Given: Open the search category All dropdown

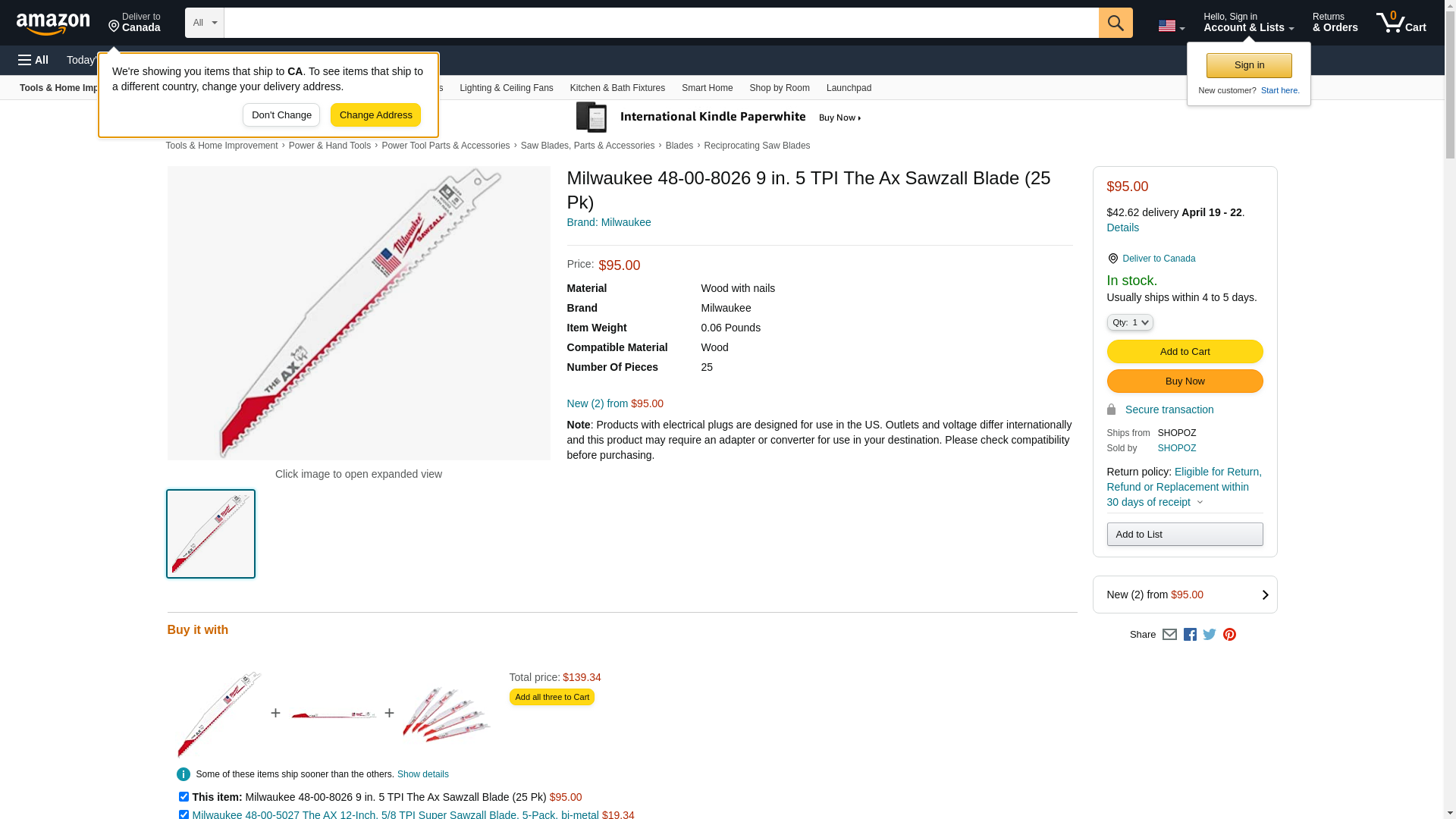Looking at the screenshot, I should tap(204, 23).
